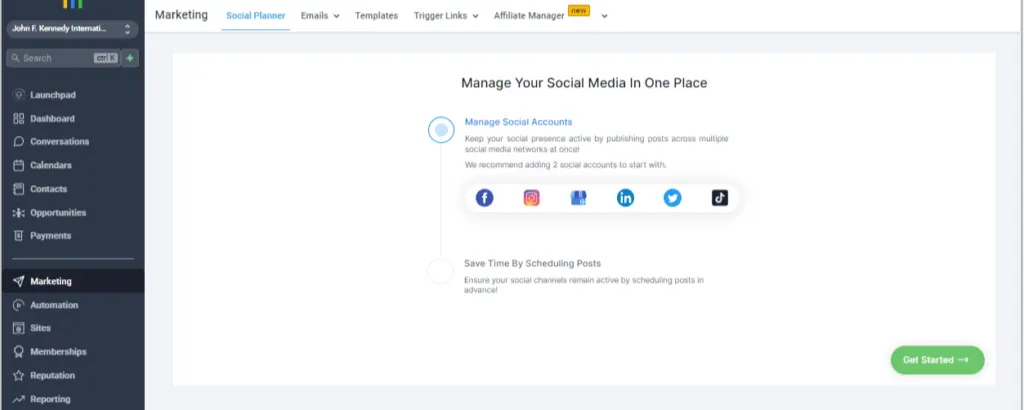Click the Launchpad icon in sidebar

pos(18,95)
